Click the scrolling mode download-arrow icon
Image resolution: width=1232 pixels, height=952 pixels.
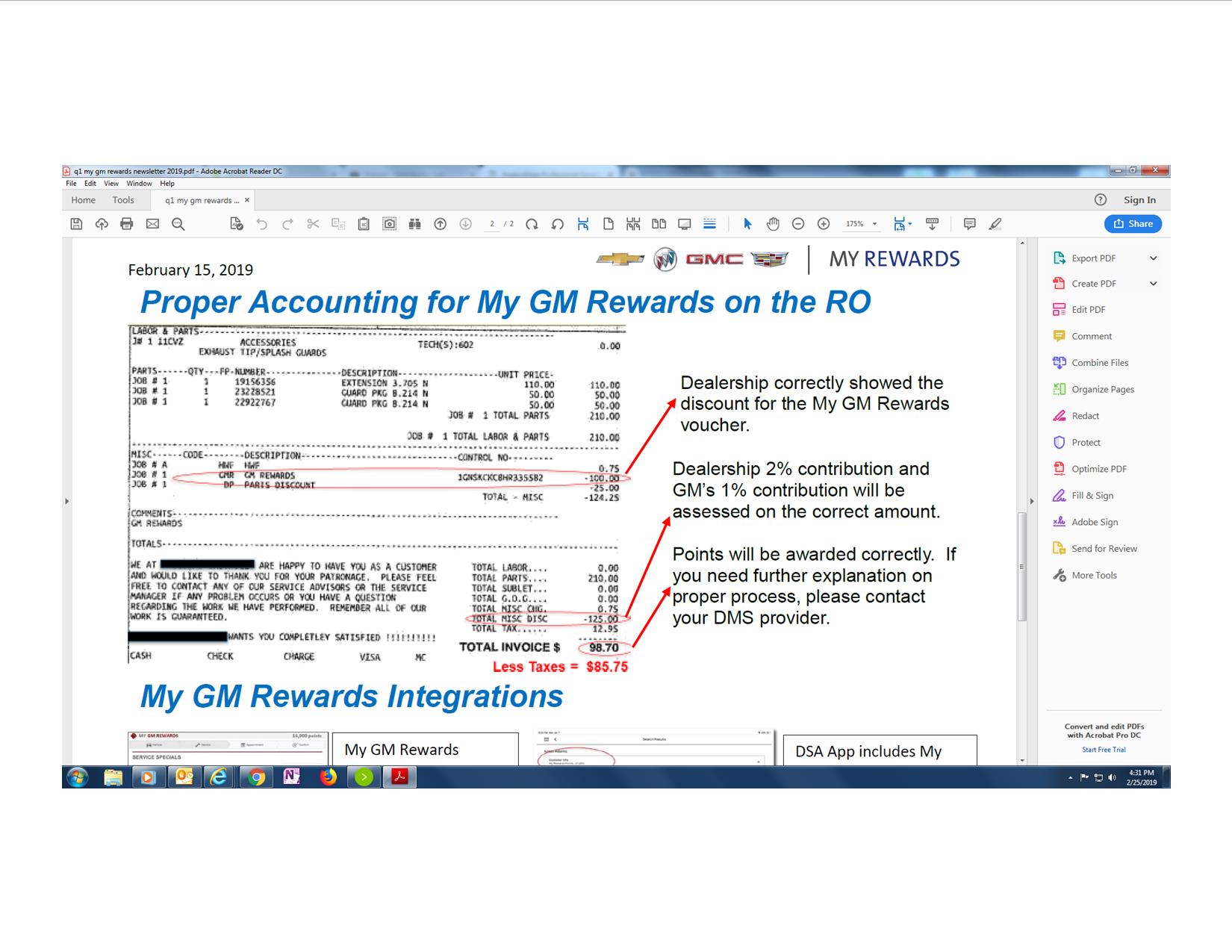[932, 224]
